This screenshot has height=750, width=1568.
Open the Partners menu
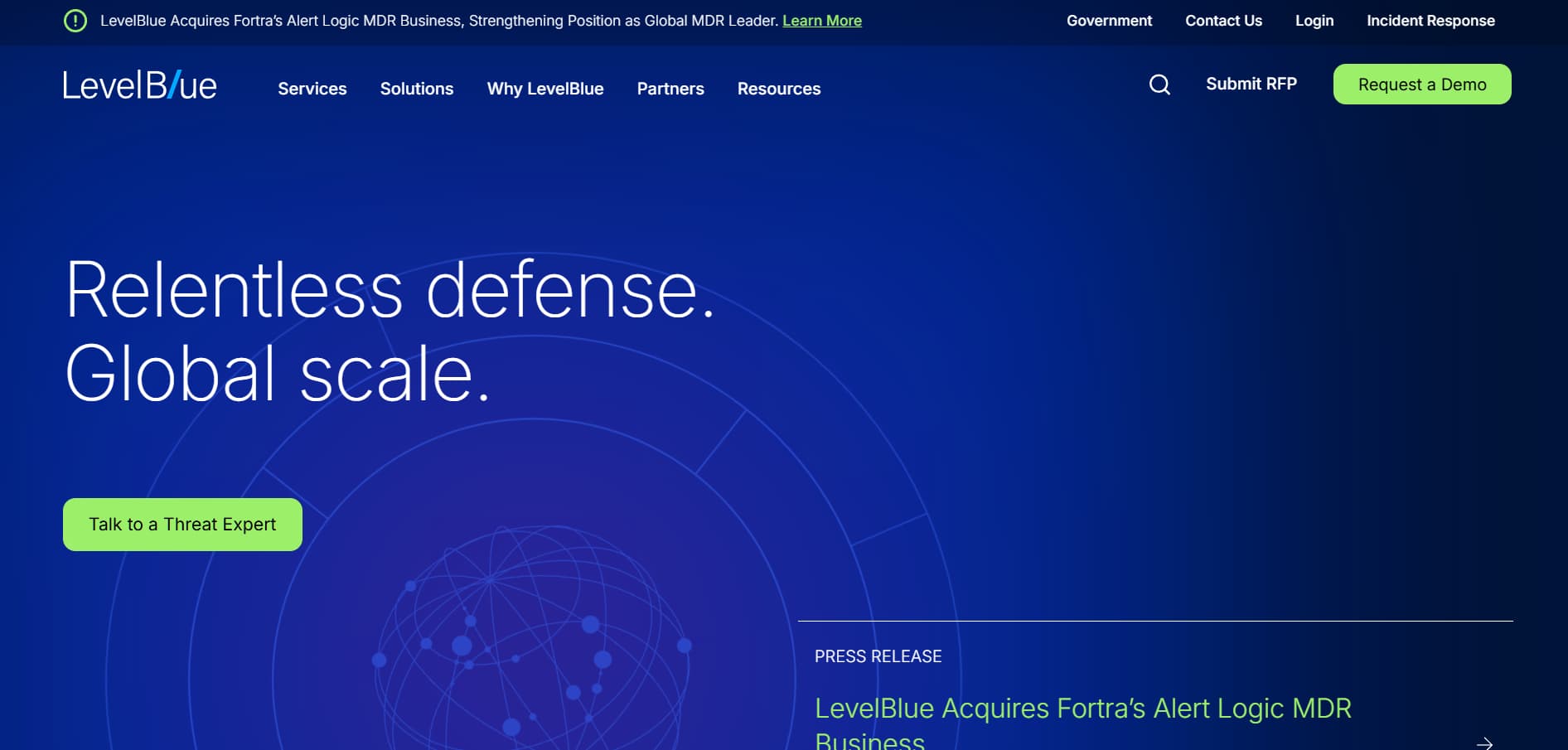(670, 89)
